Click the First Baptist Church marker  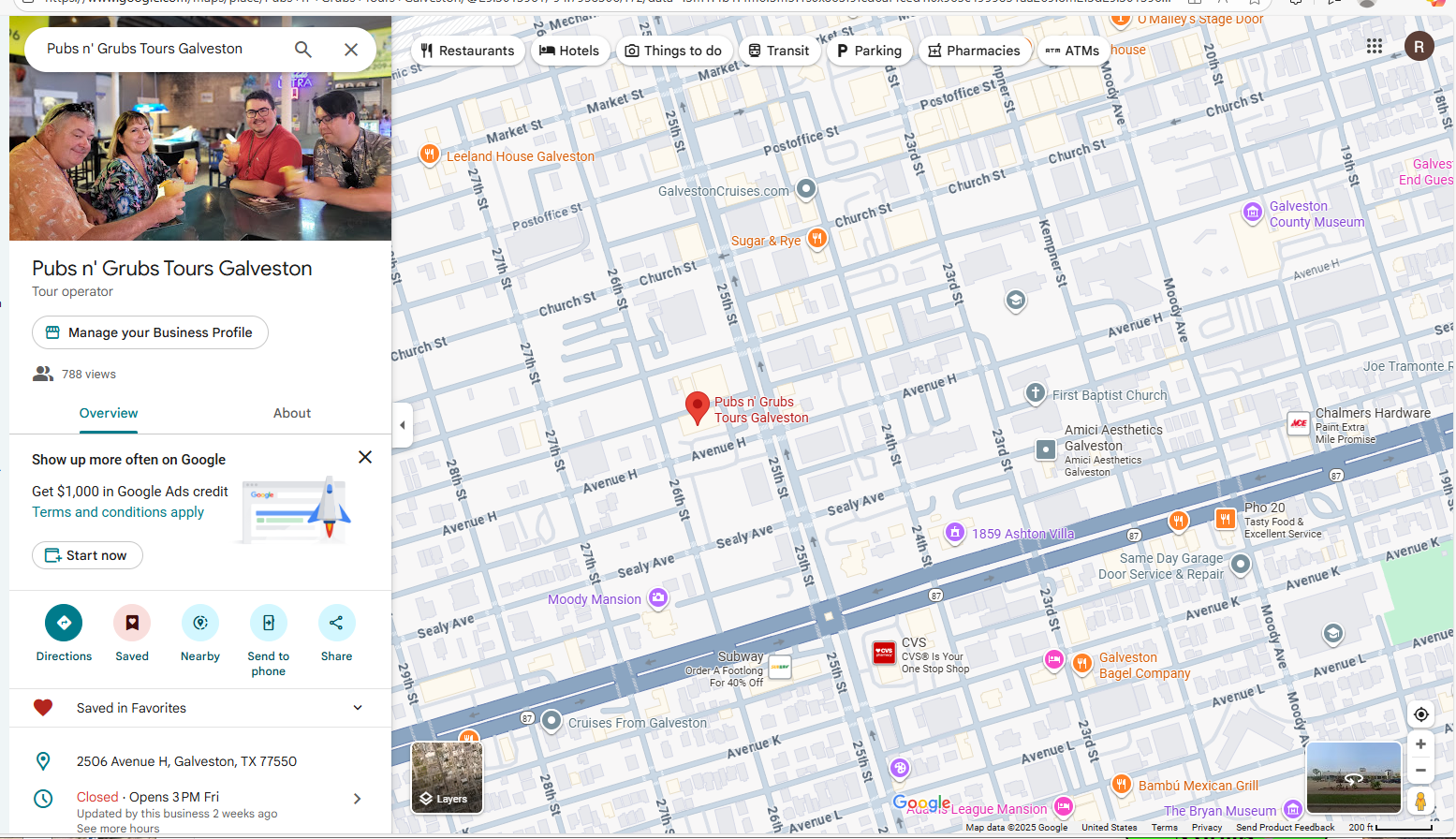coord(1035,393)
